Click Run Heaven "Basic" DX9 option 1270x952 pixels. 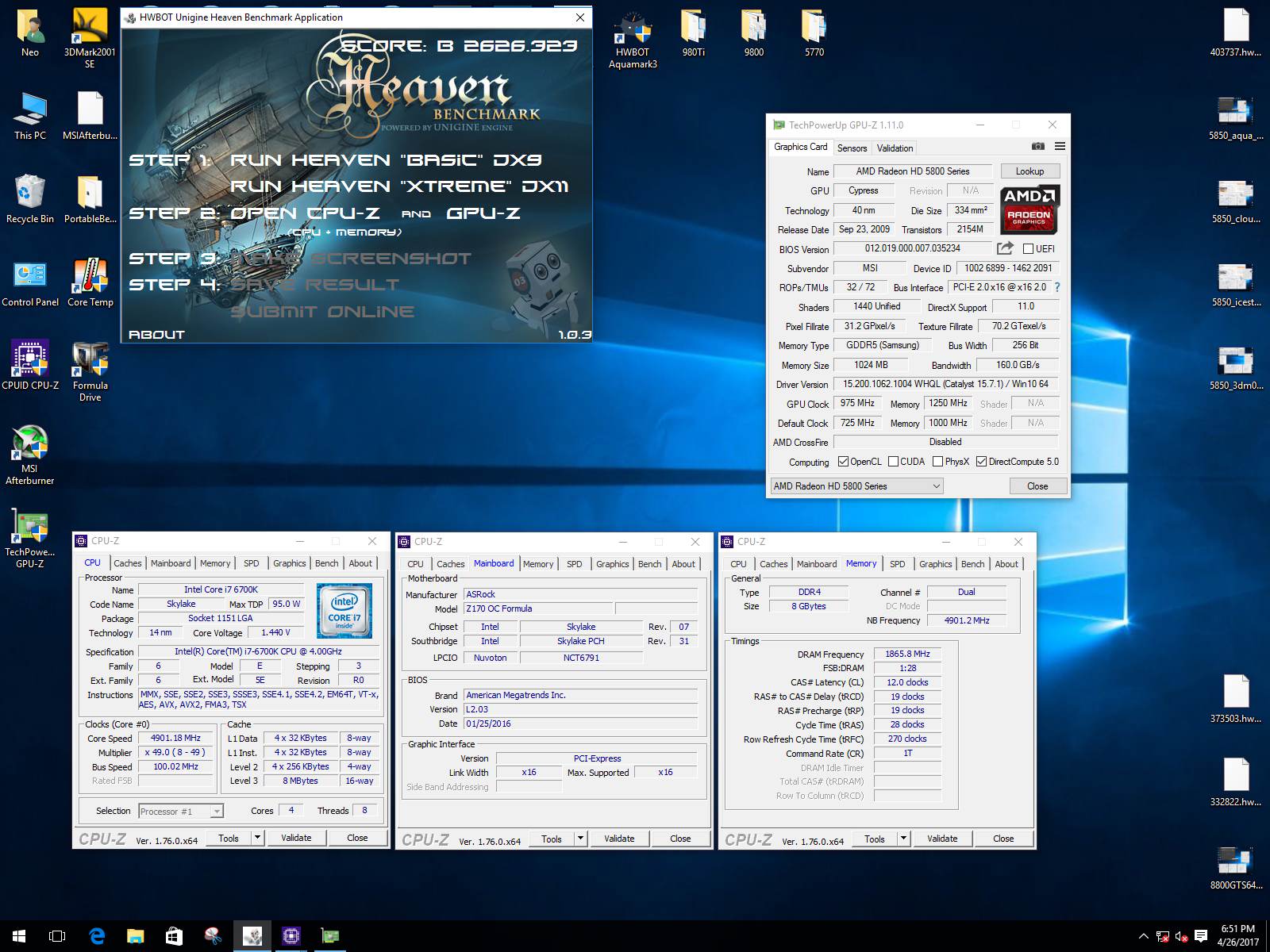point(386,159)
